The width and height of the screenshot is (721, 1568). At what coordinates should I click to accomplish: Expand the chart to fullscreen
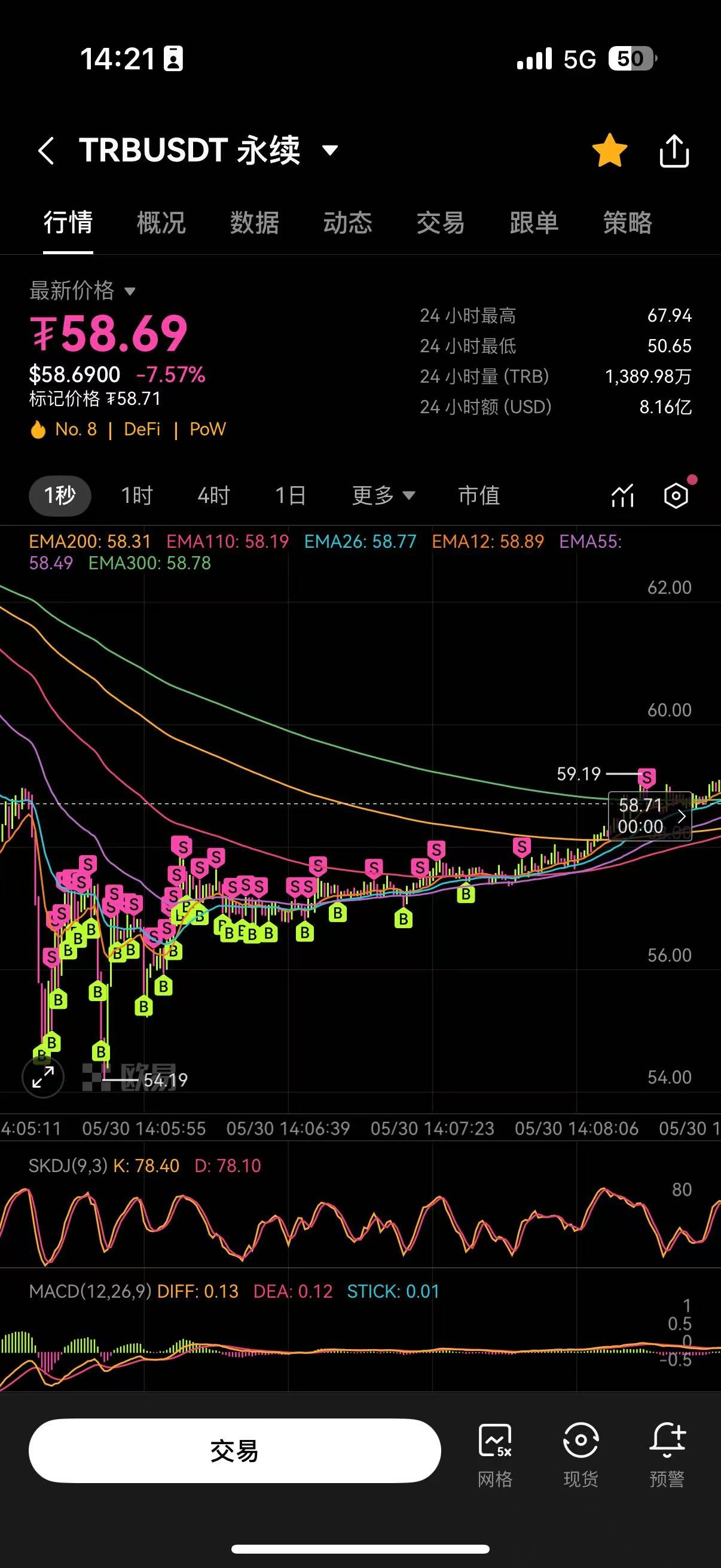(x=42, y=1077)
